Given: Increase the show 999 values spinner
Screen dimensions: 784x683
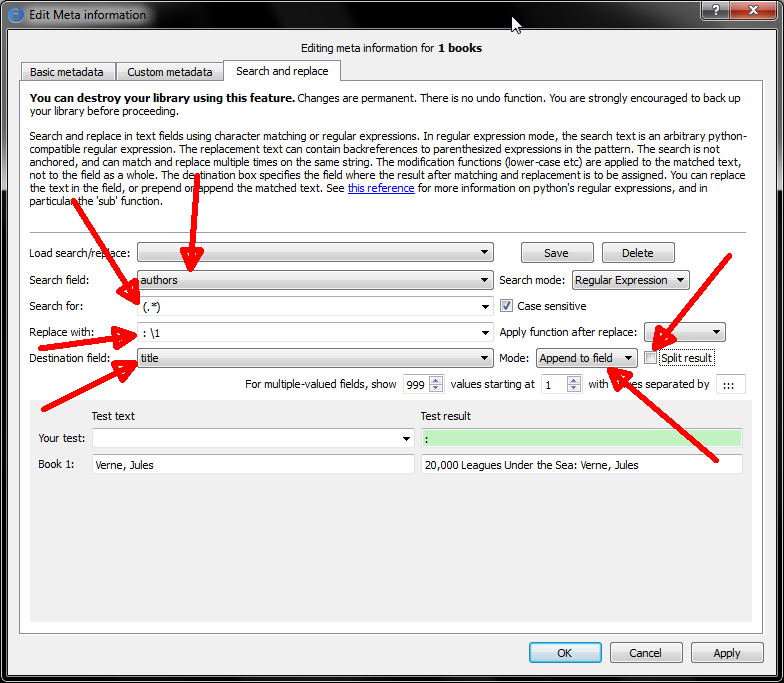Looking at the screenshot, I should coord(436,380).
